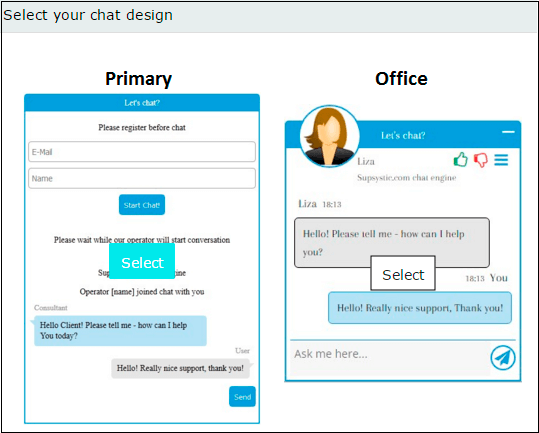This screenshot has height=433, width=539.
Task: Select the Primary chat design
Action: coord(142,261)
